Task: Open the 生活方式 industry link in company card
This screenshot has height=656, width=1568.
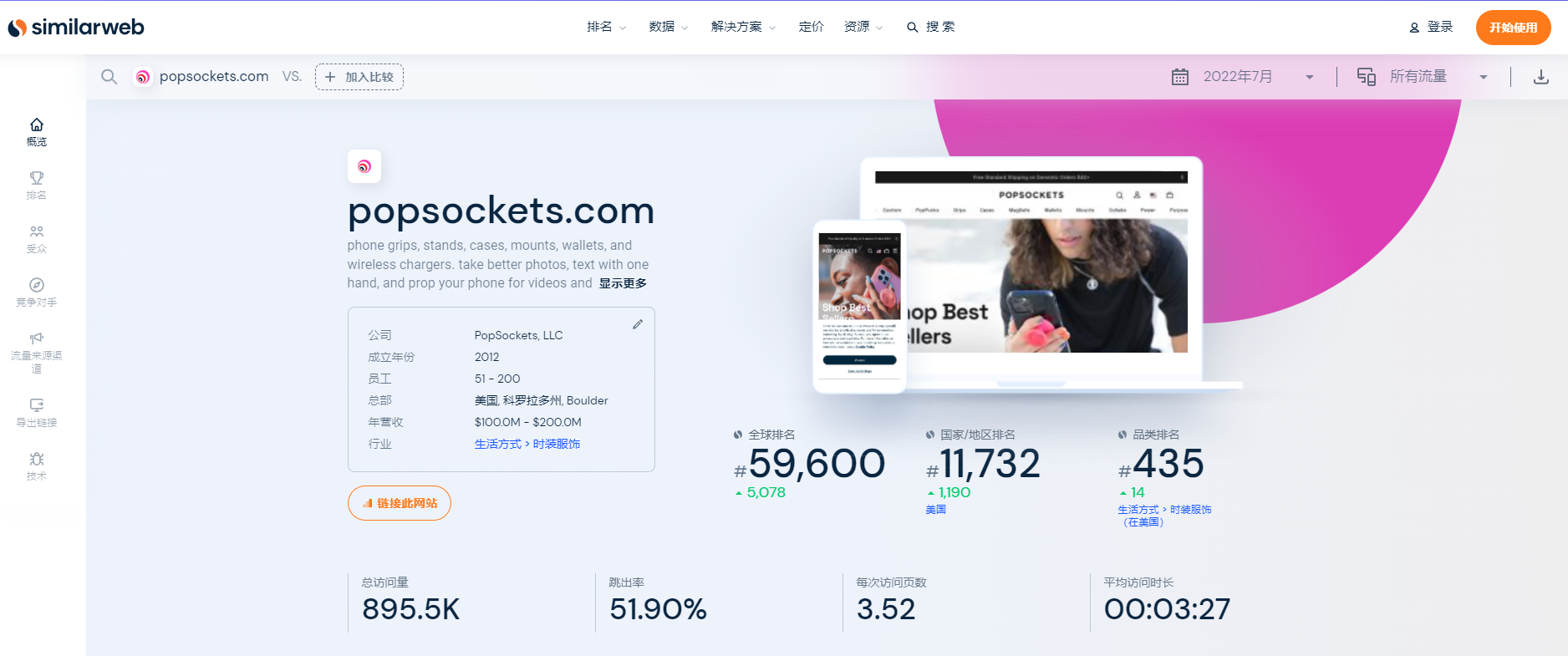Action: point(498,444)
